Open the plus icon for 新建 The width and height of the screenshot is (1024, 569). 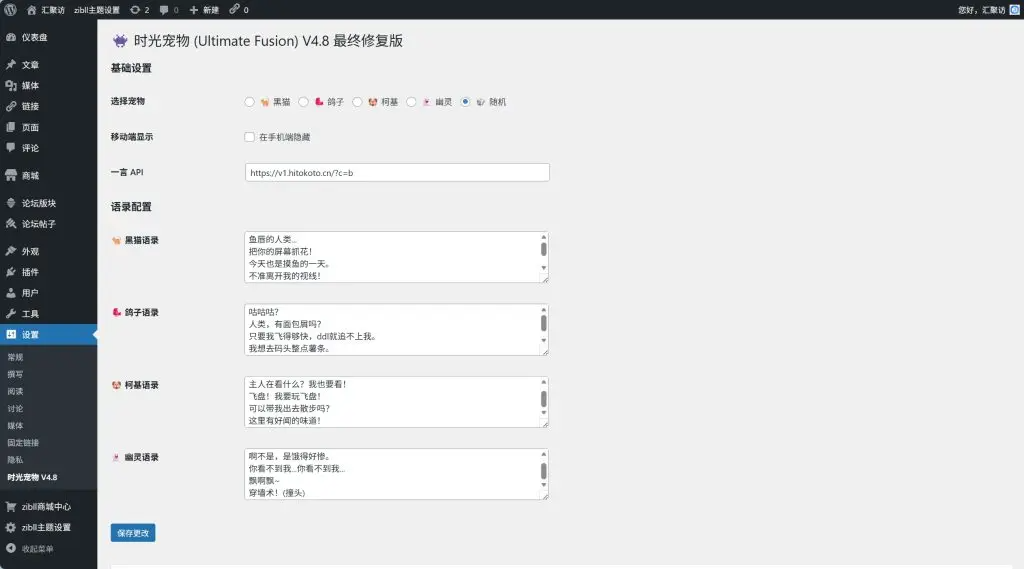pos(193,10)
